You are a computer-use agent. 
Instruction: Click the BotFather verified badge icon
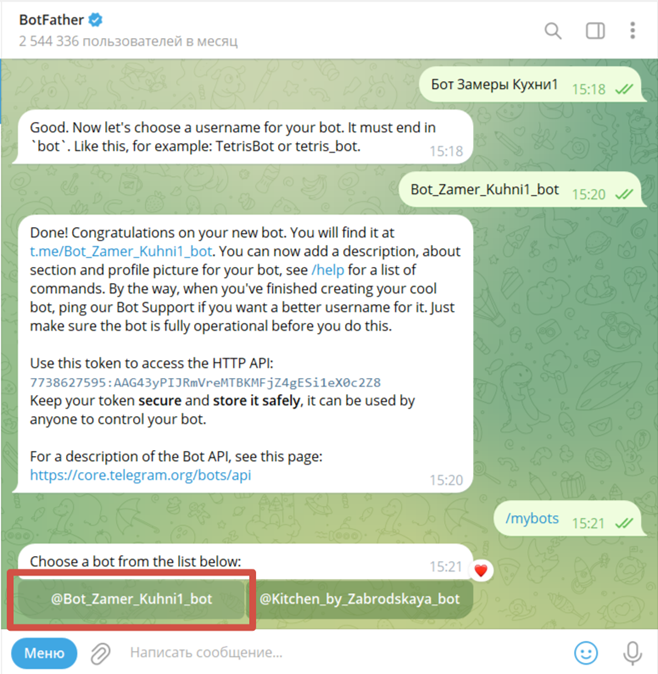[x=95, y=20]
